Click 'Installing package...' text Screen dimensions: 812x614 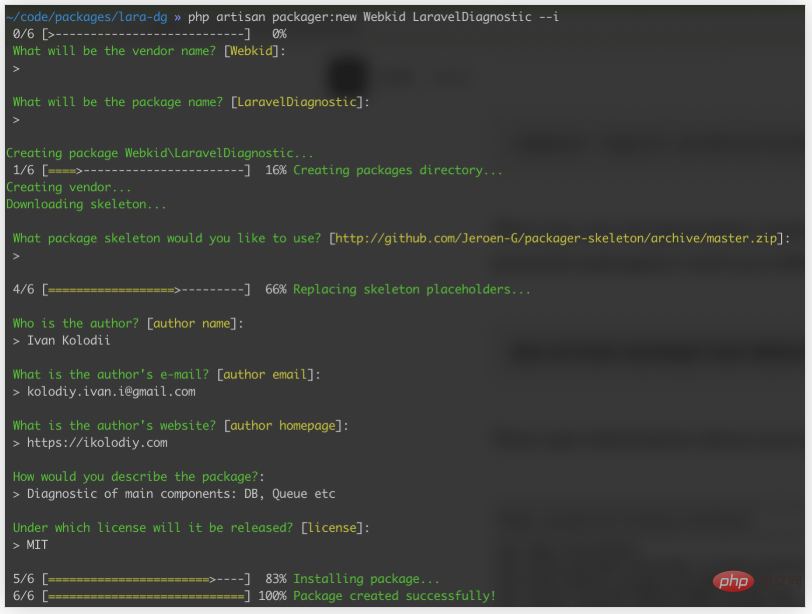(366, 579)
